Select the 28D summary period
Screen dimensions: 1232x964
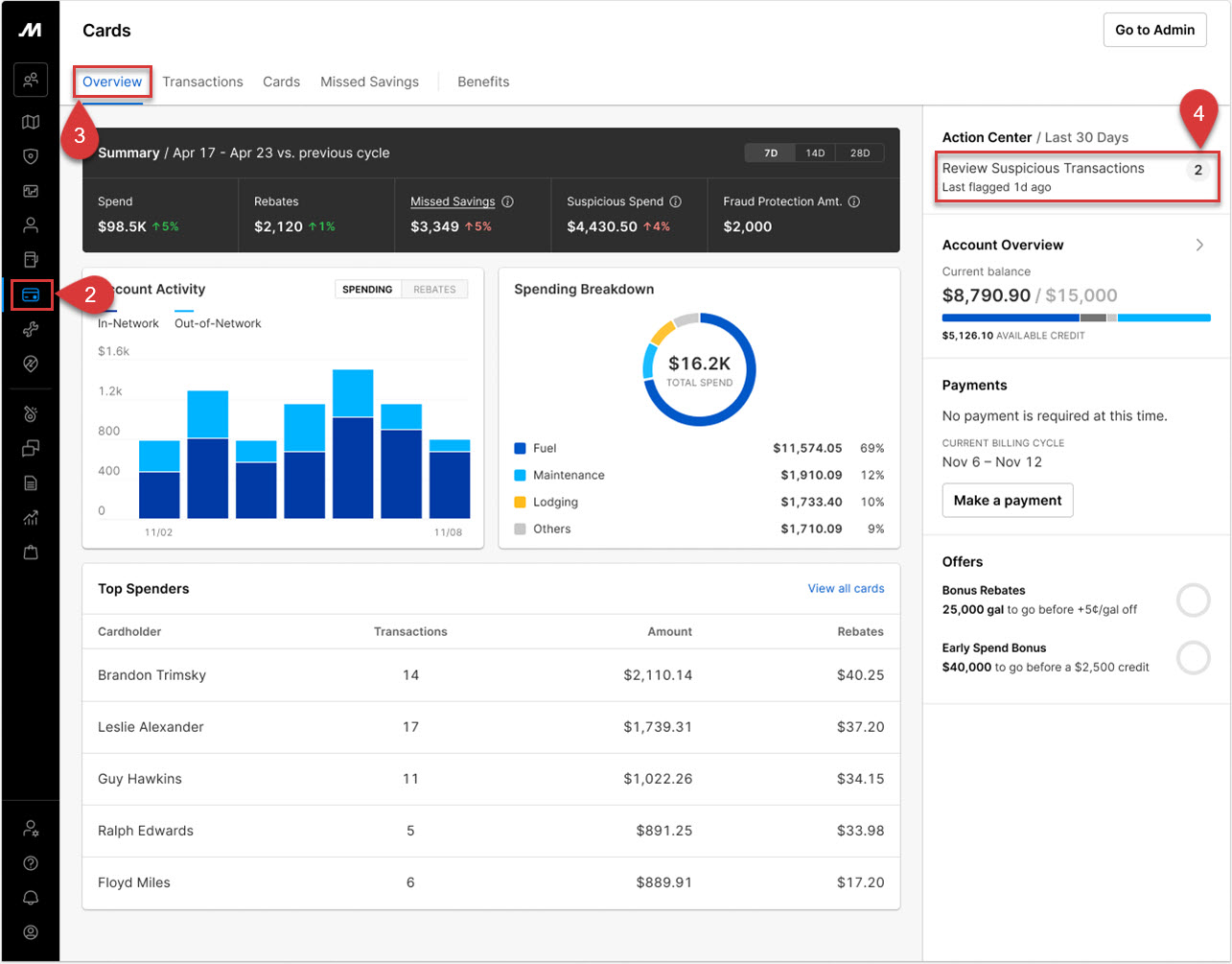[858, 152]
